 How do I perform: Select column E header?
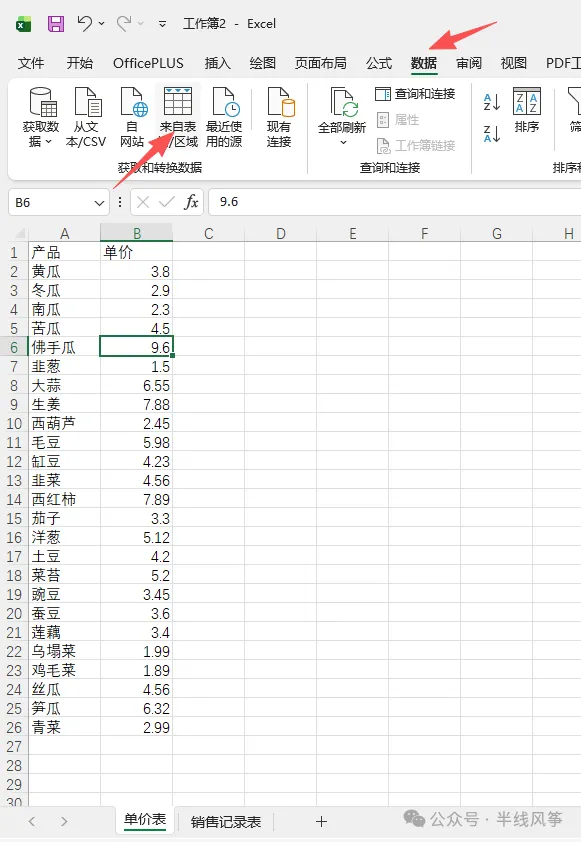tap(353, 234)
